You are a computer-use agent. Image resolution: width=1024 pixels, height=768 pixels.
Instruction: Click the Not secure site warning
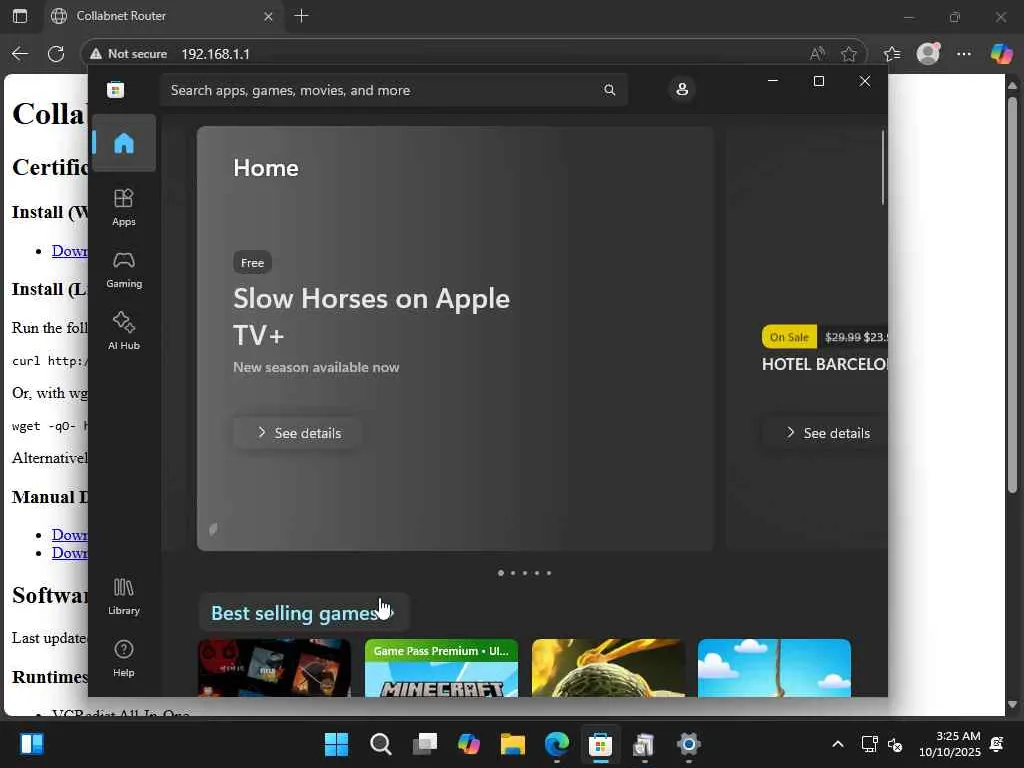point(129,54)
